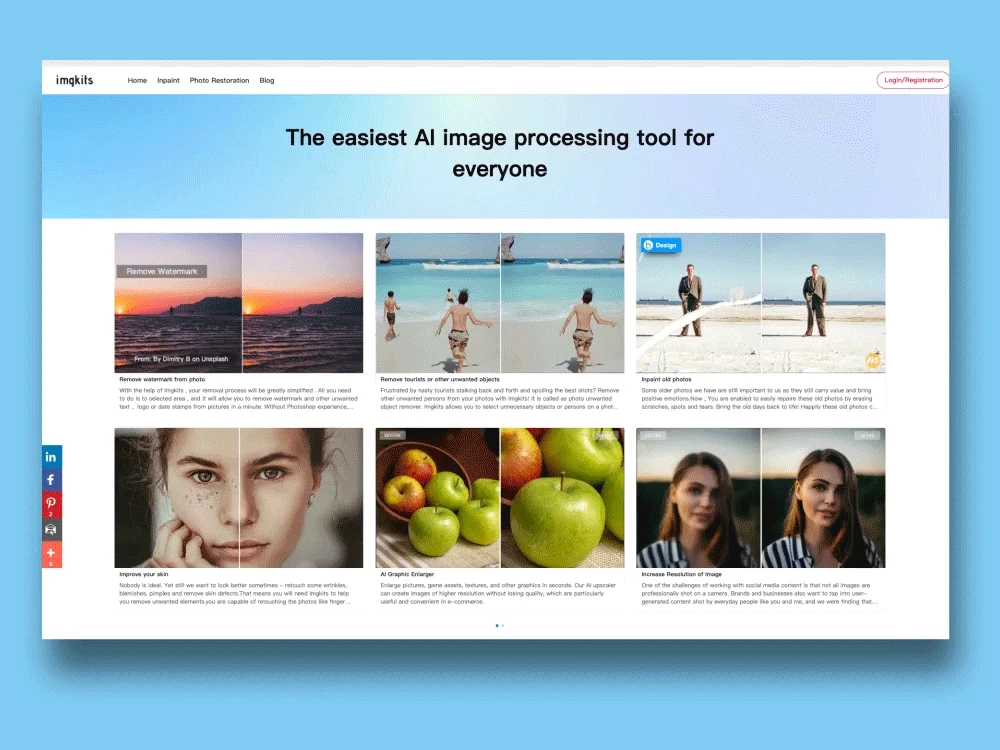Switch to the Photo Restoration section
Viewport: 1000px width, 750px height.
(x=219, y=80)
